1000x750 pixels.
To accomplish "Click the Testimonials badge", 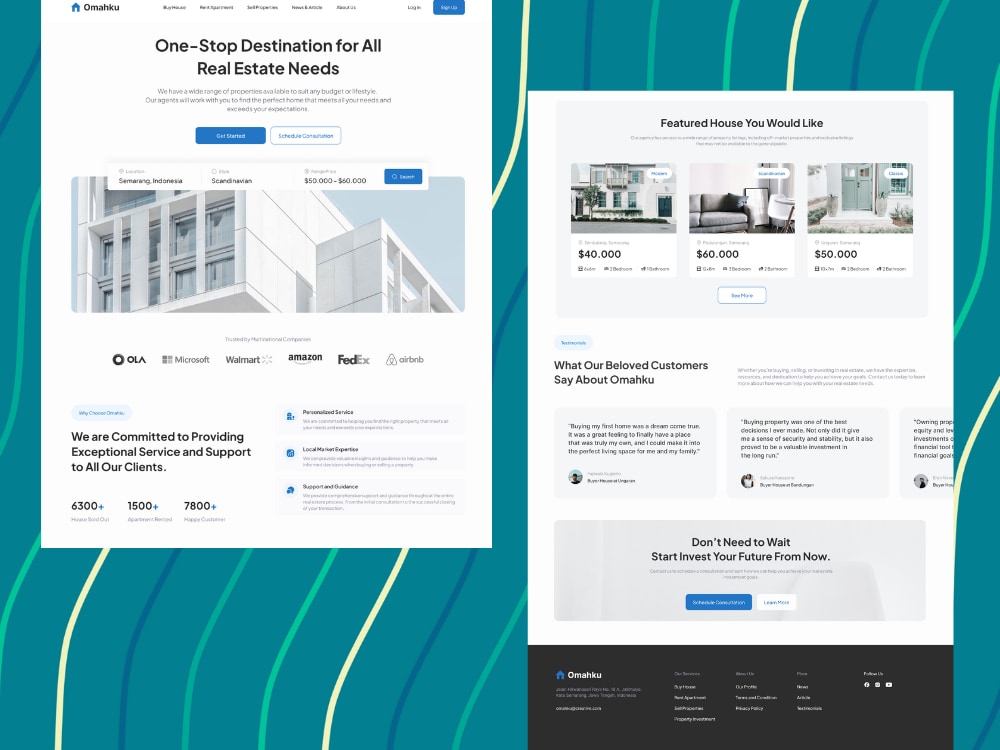I will tap(573, 343).
